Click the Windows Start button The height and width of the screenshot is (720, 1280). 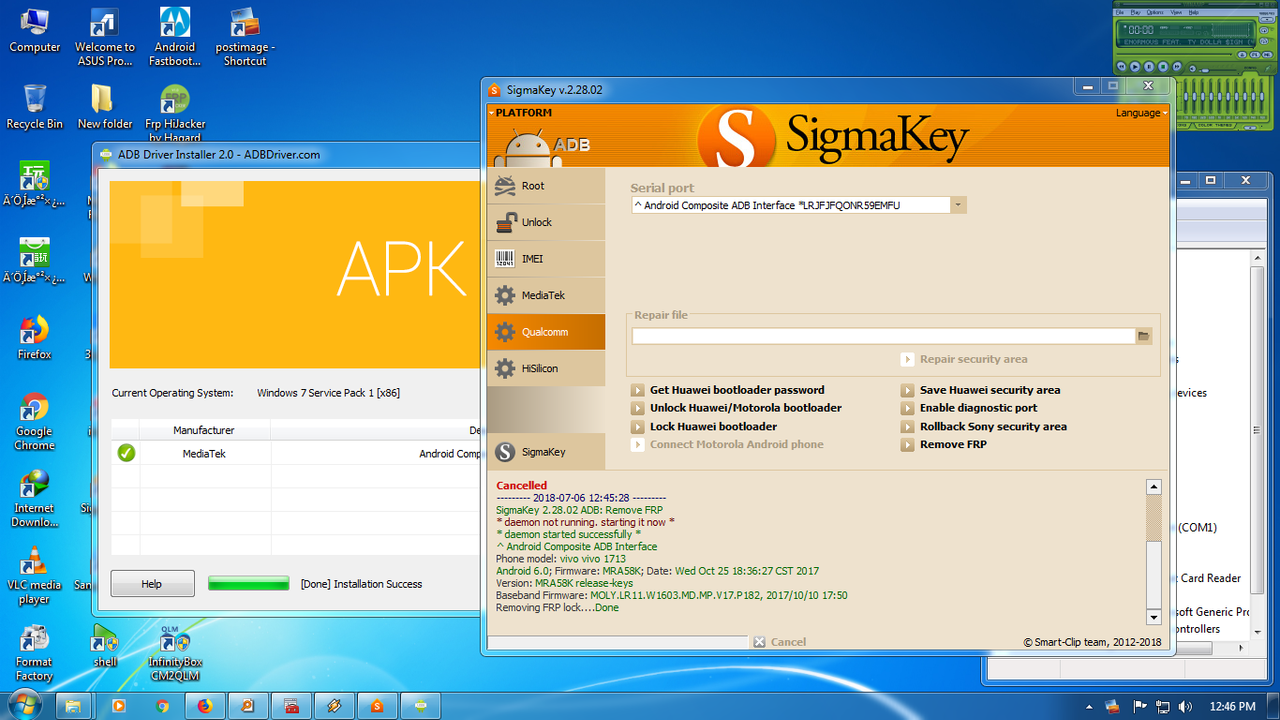point(24,705)
